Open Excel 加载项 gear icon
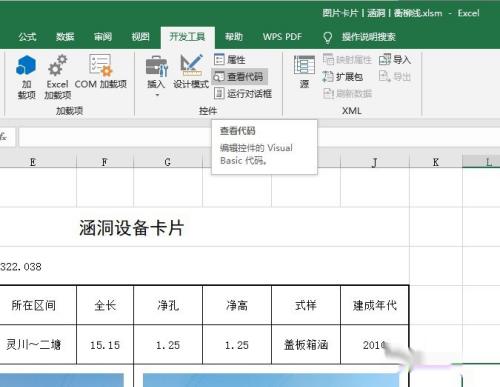This screenshot has height=387, width=500. click(x=57, y=77)
